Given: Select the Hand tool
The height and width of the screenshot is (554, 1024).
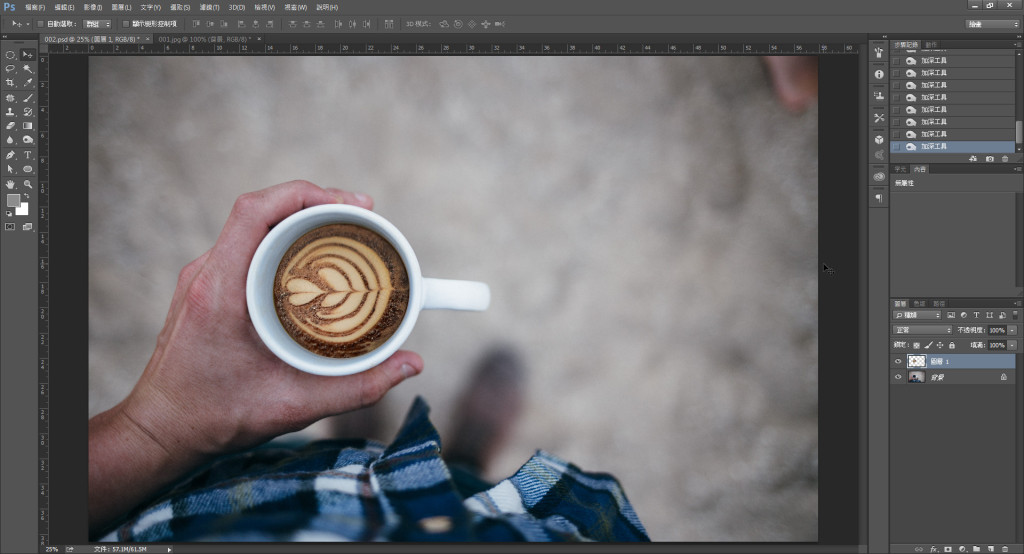Looking at the screenshot, I should point(10,184).
